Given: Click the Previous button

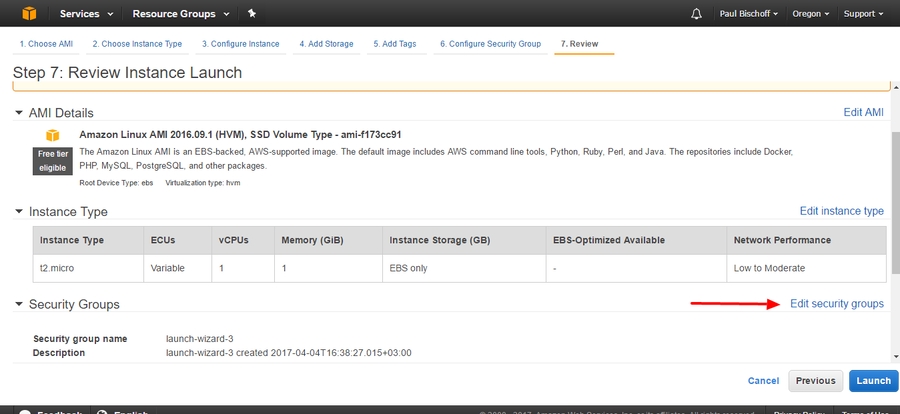Looking at the screenshot, I should coord(815,381).
